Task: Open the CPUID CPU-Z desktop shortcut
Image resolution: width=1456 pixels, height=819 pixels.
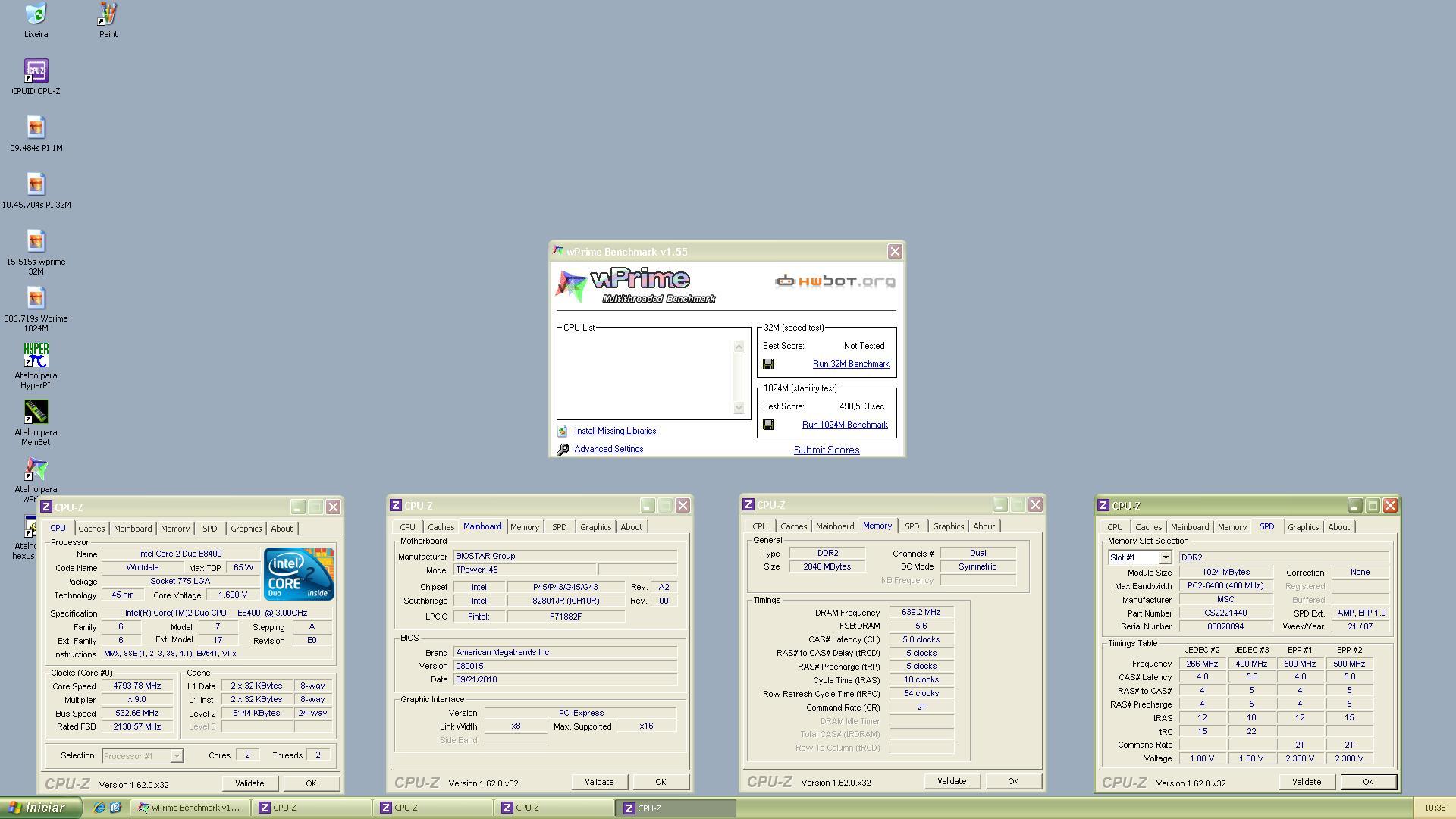Action: coord(36,71)
